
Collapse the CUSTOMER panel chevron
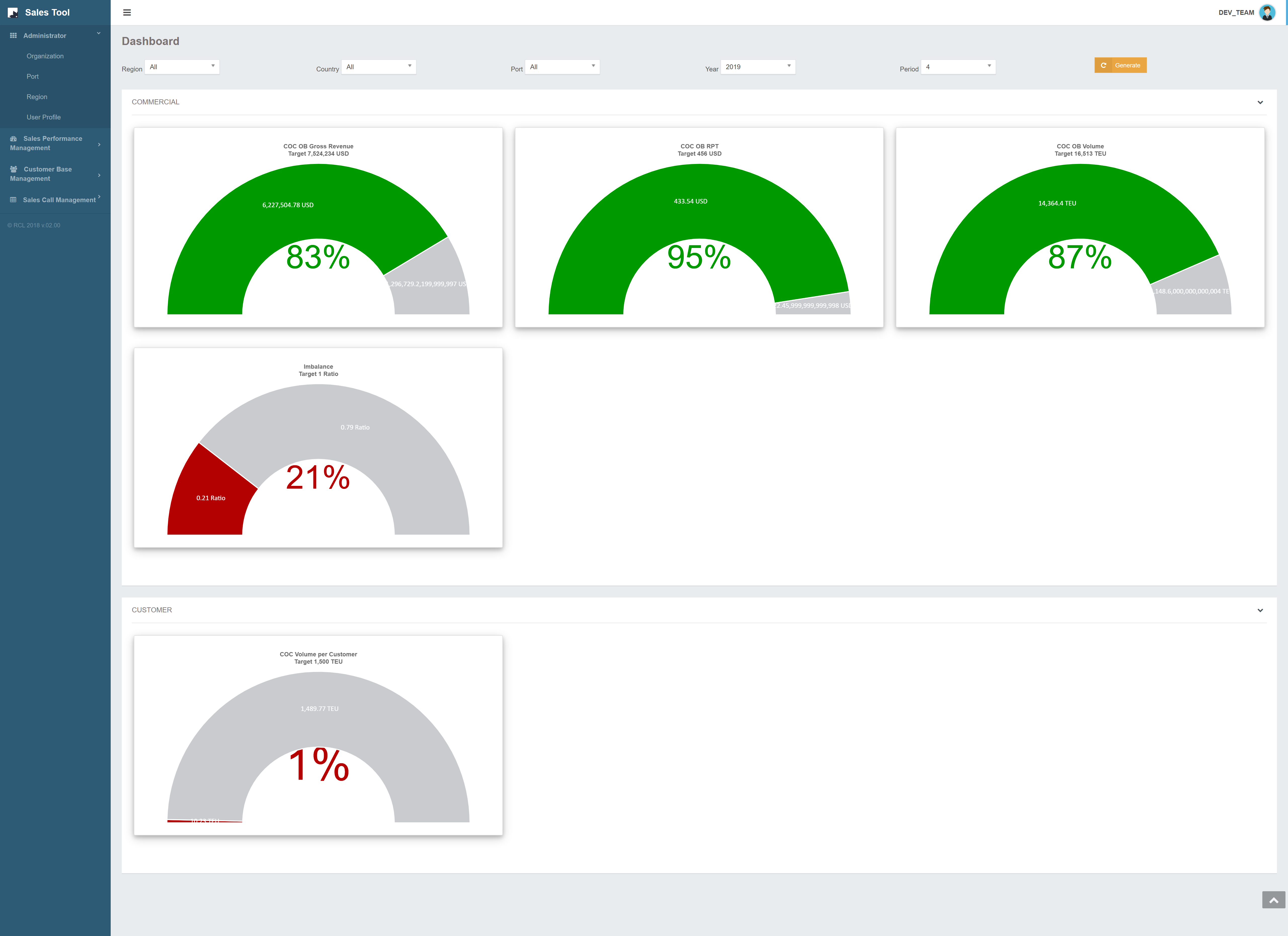tap(1260, 611)
